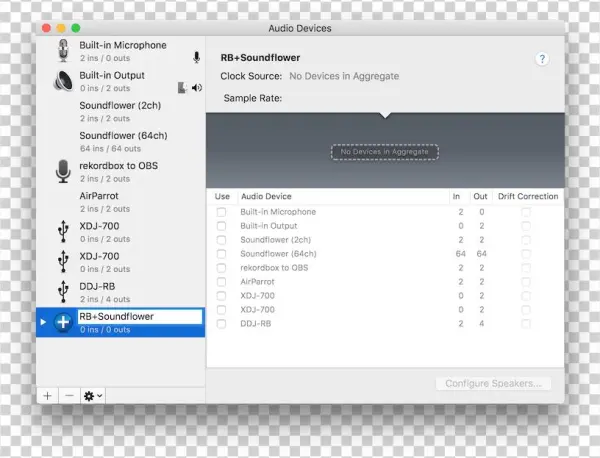Click the green zoom window button
600x458 pixels.
pos(76,28)
